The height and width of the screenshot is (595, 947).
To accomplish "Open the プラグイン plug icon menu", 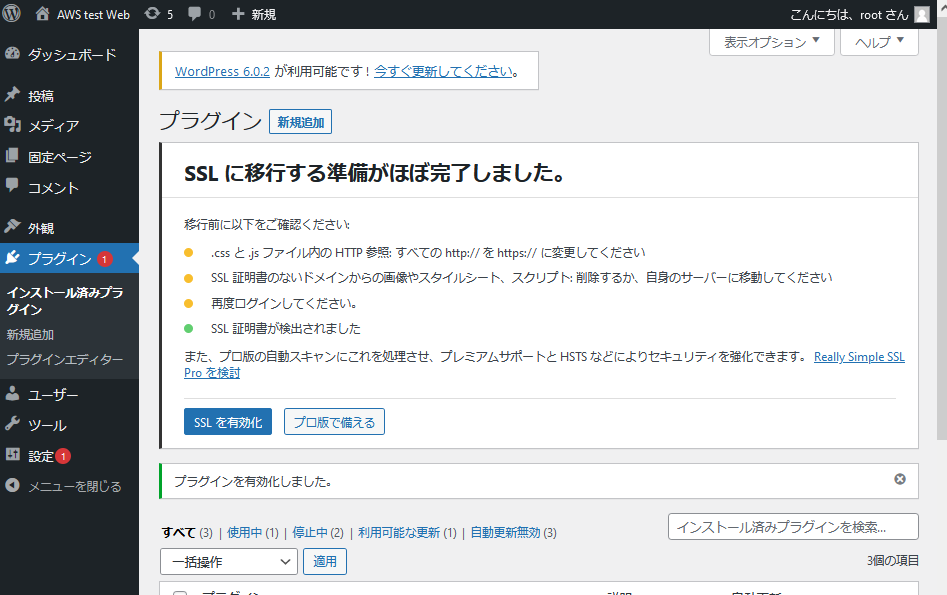I will pos(12,258).
